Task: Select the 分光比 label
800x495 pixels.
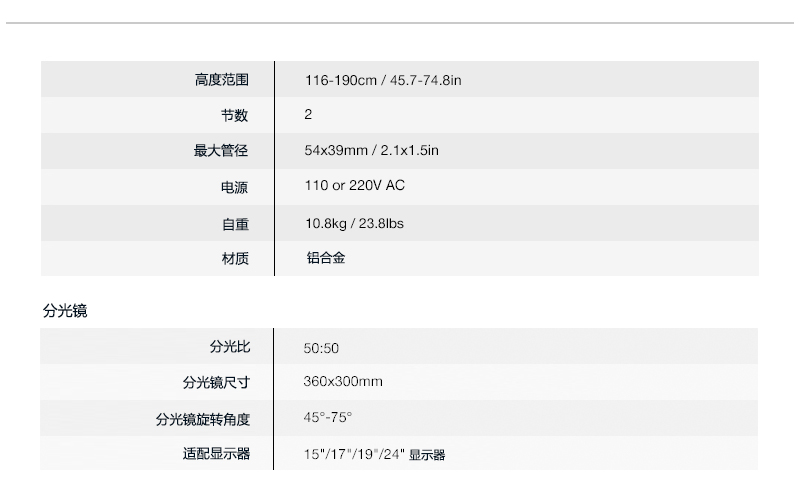Action: click(230, 346)
